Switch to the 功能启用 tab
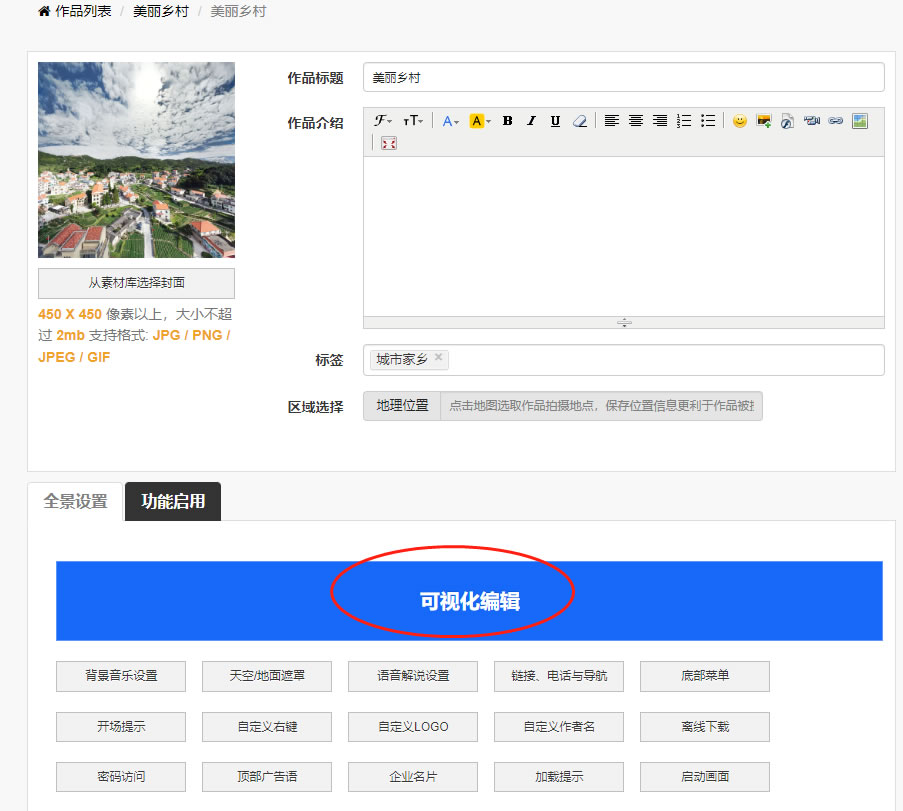This screenshot has height=811, width=903. click(x=172, y=501)
